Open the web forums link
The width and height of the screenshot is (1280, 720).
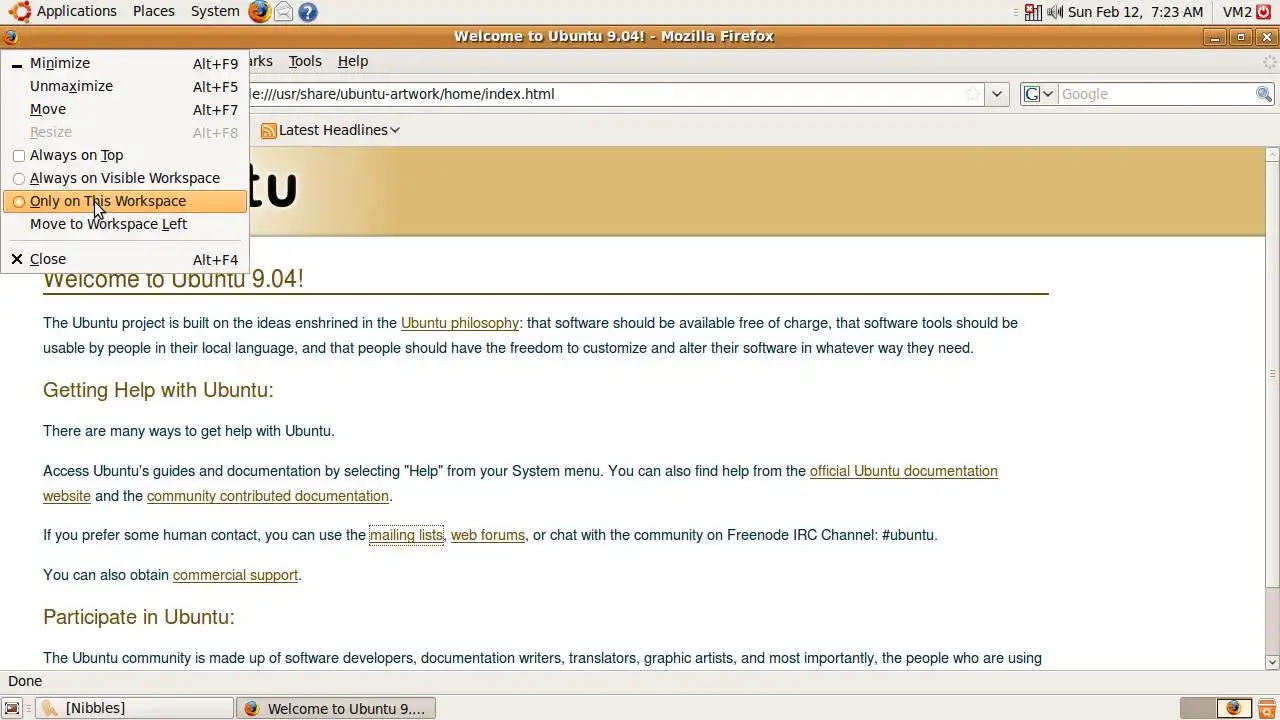(x=488, y=535)
